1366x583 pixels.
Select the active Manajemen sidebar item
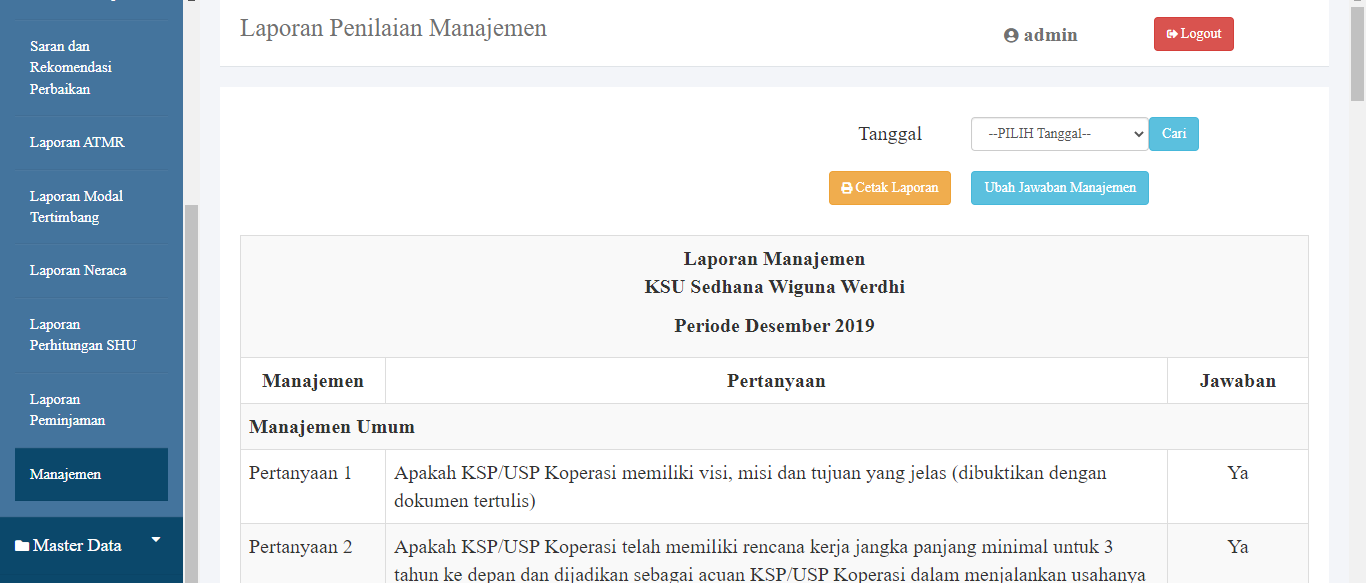pyautogui.click(x=91, y=474)
